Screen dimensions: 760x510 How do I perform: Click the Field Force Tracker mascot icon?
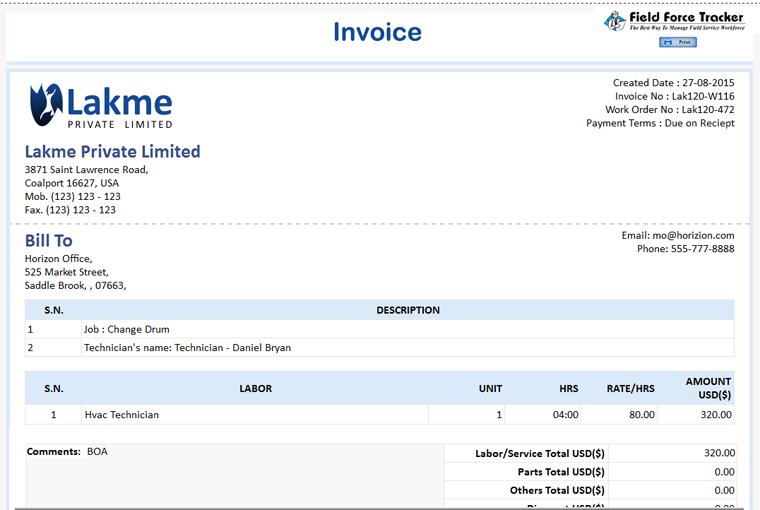pyautogui.click(x=615, y=21)
